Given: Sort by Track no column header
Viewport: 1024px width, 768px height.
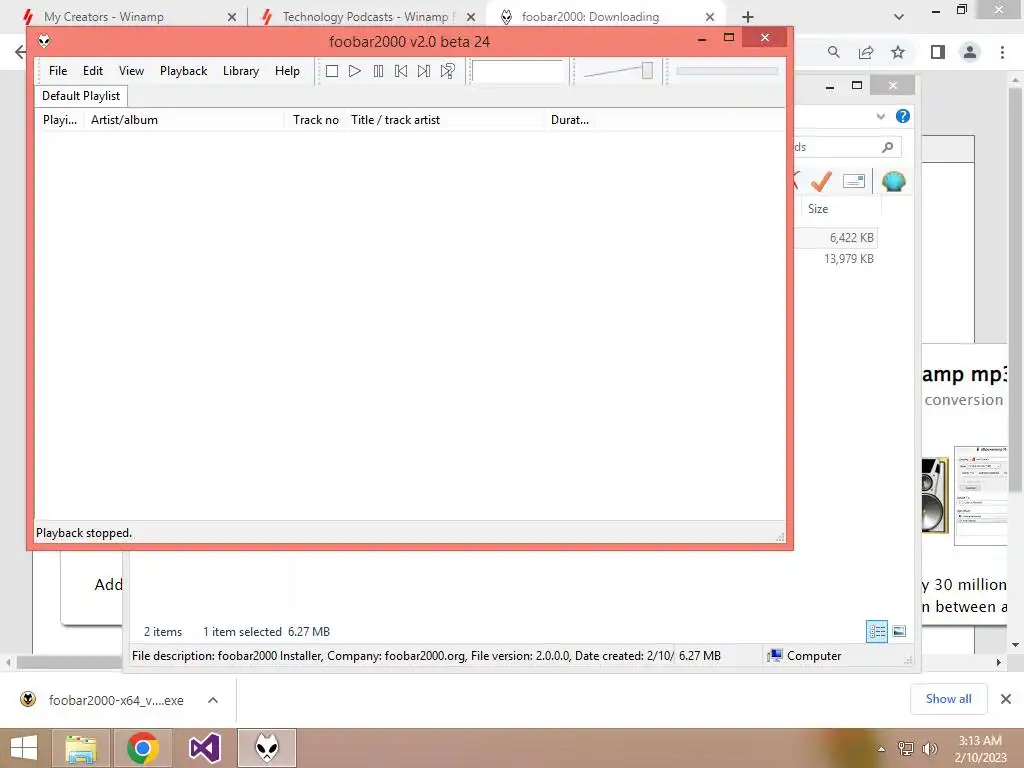Looking at the screenshot, I should 315,120.
